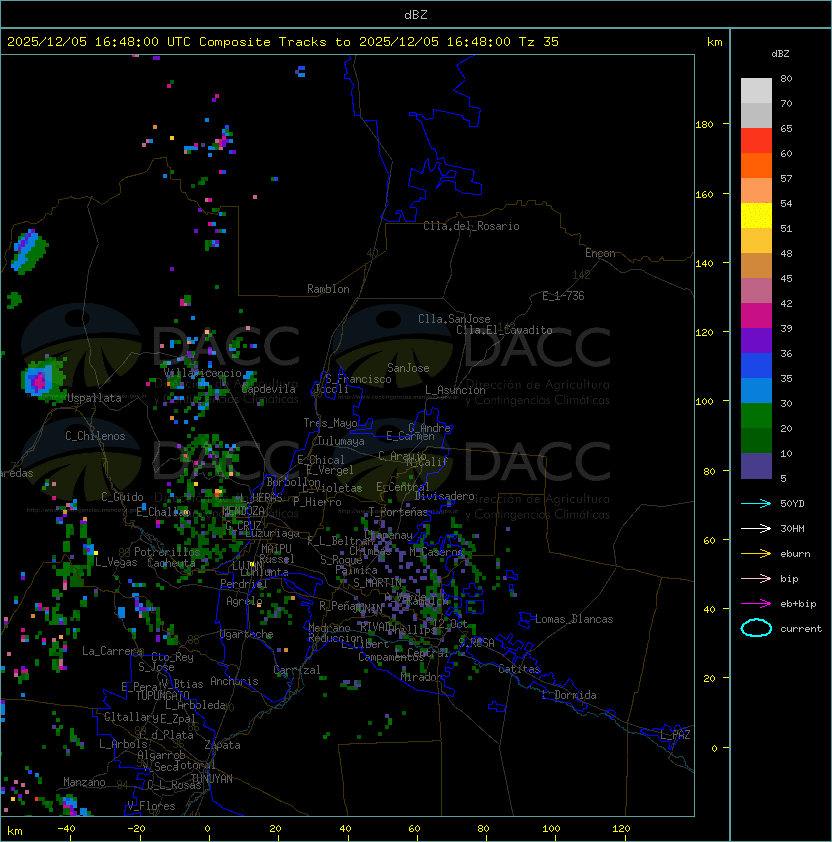Click the composite tracks timestamp header text

coord(283,42)
